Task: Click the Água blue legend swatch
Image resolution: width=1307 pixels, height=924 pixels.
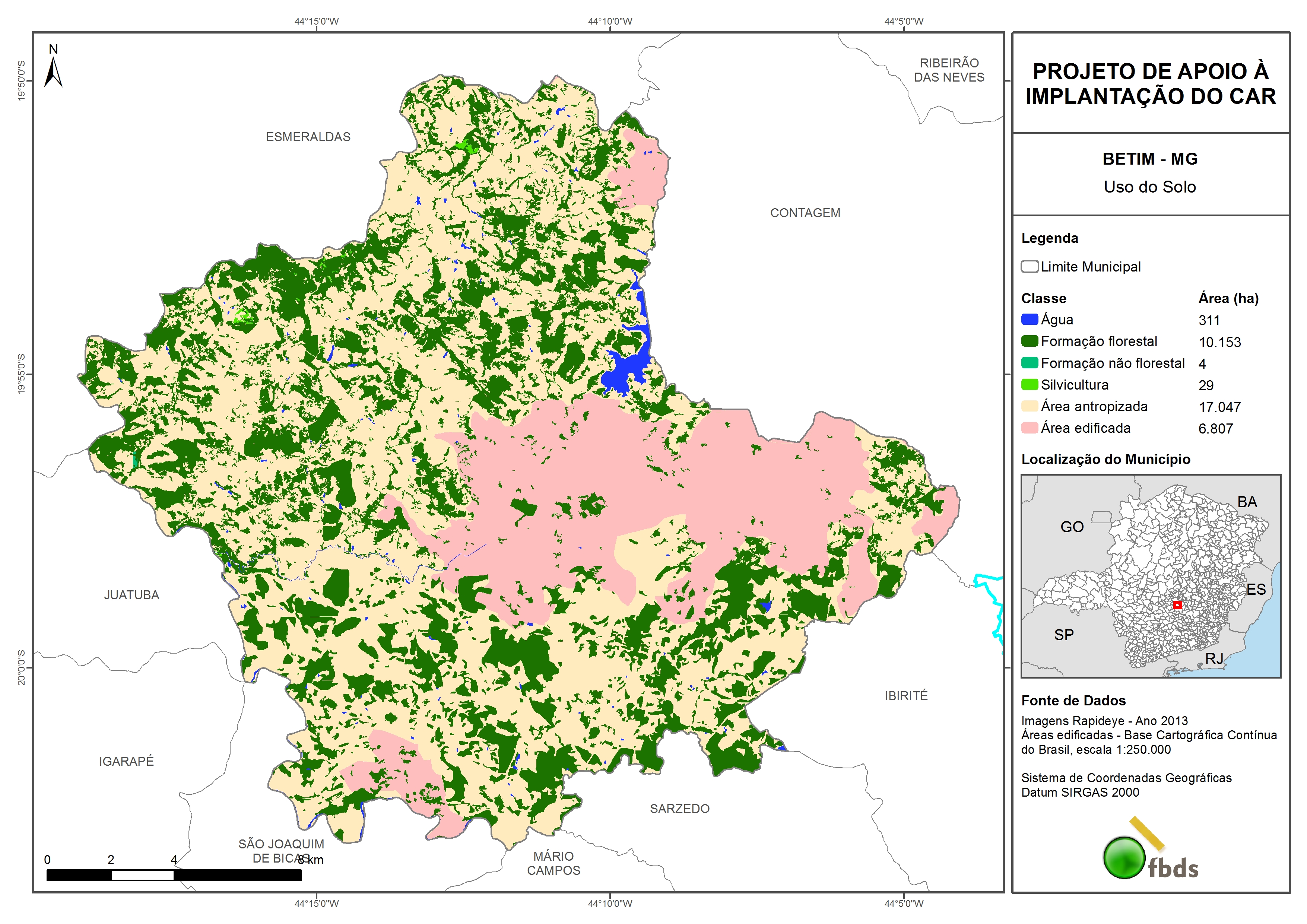Action: click(1029, 320)
